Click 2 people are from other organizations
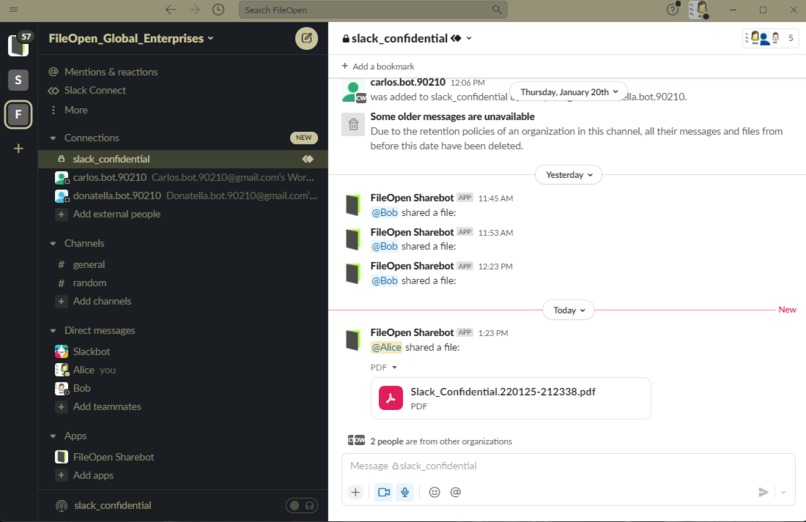The width and height of the screenshot is (806, 522). (441, 441)
